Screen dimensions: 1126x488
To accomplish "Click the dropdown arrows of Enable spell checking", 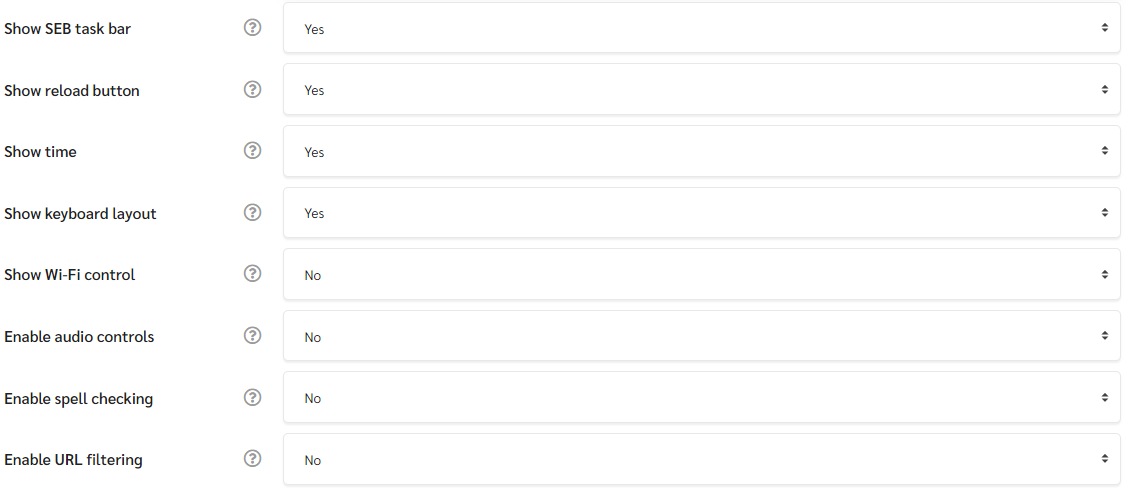I will (x=1104, y=398).
